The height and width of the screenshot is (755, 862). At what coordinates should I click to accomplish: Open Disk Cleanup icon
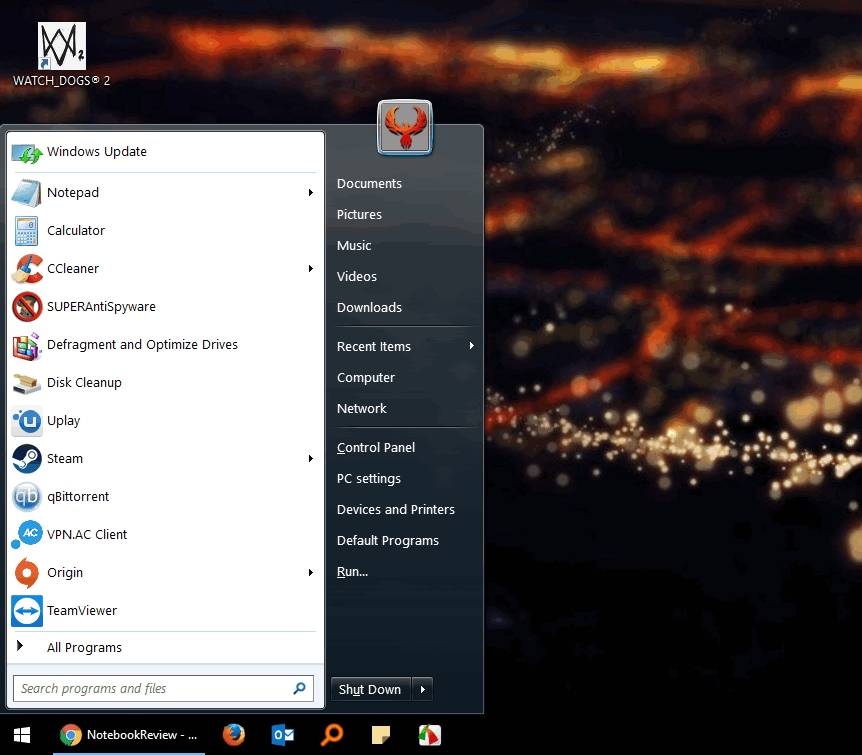(27, 384)
